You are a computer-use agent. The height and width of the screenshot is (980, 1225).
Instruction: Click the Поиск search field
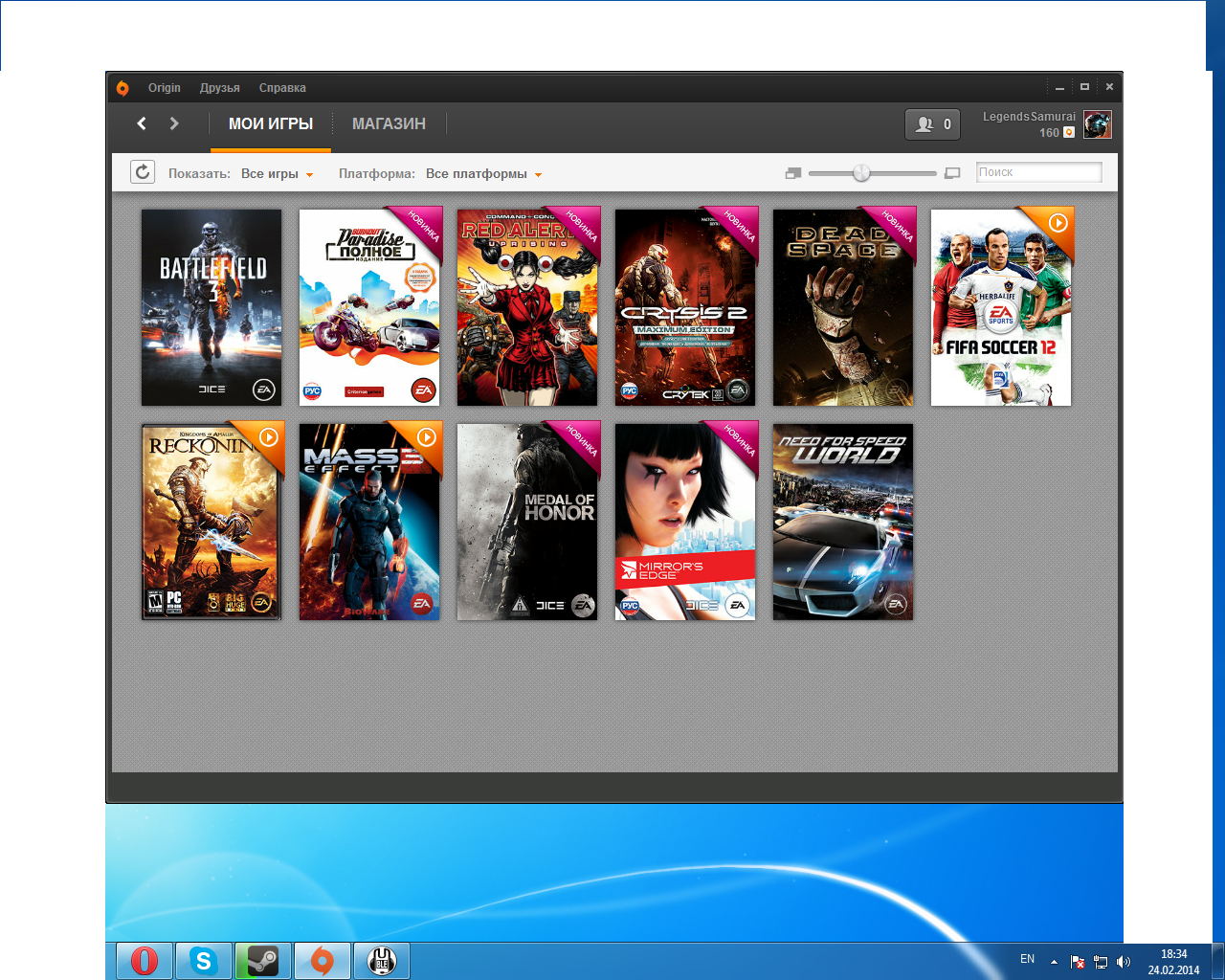pos(1038,172)
